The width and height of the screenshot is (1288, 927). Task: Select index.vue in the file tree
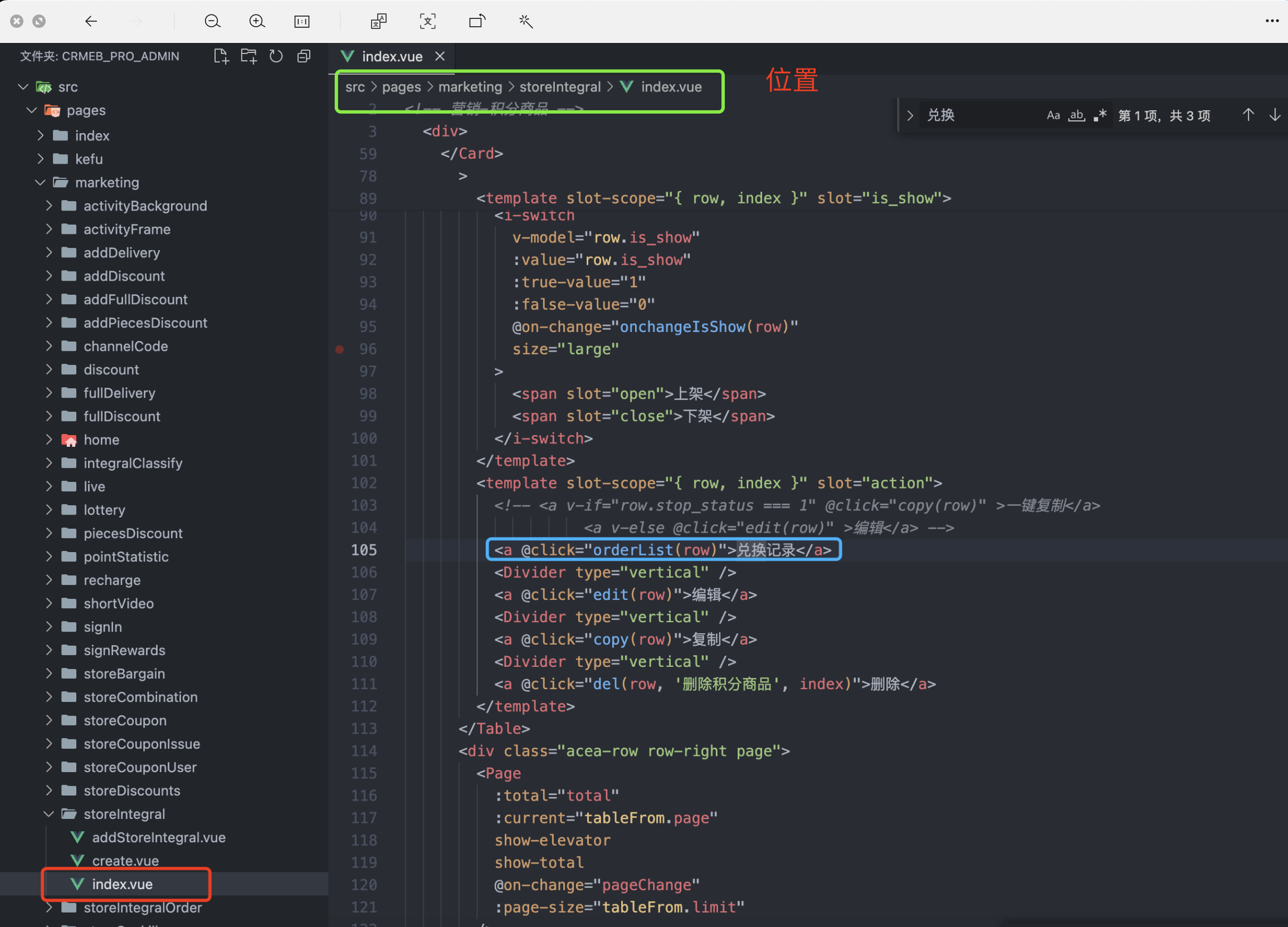[x=122, y=885]
